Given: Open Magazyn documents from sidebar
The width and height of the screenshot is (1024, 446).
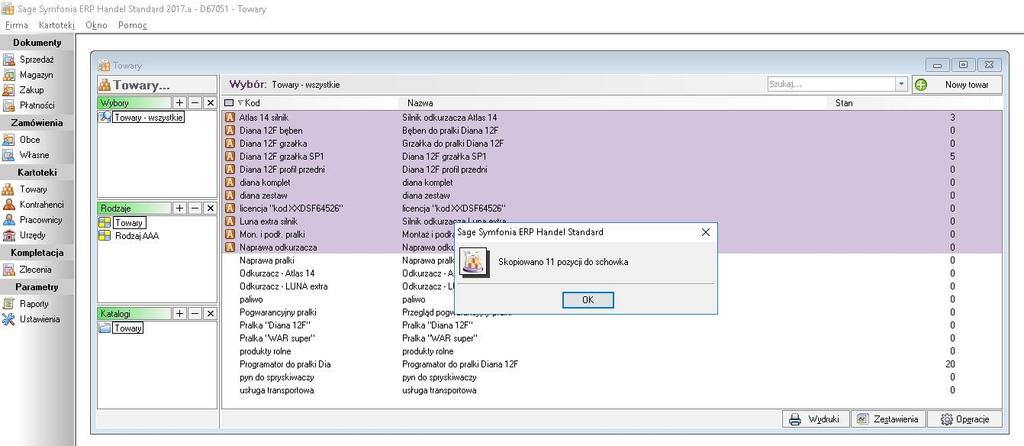Looking at the screenshot, I should (x=29, y=74).
